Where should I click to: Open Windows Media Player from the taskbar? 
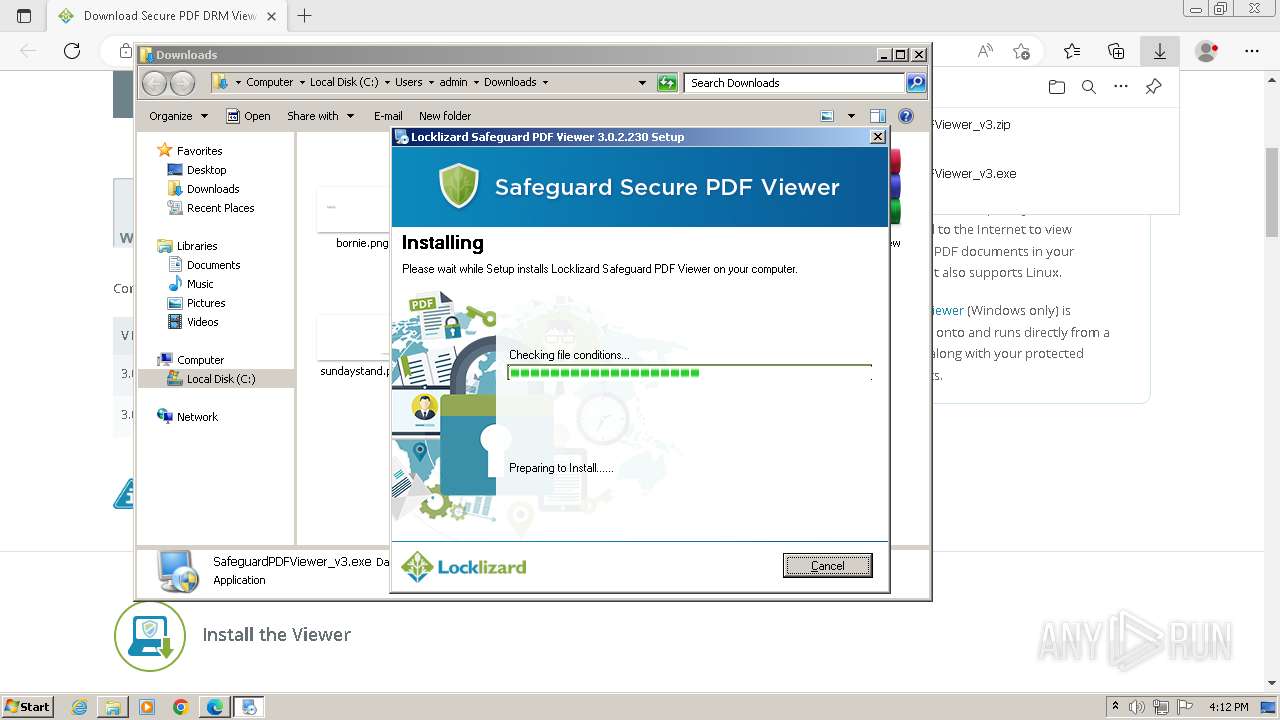[147, 707]
